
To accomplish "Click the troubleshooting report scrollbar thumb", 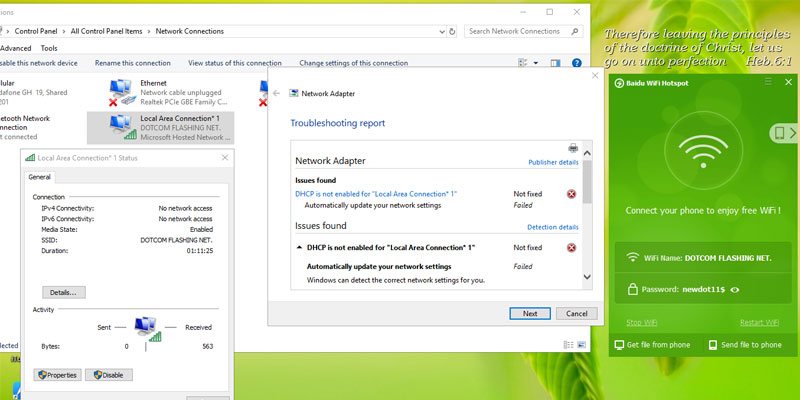I will click(587, 182).
